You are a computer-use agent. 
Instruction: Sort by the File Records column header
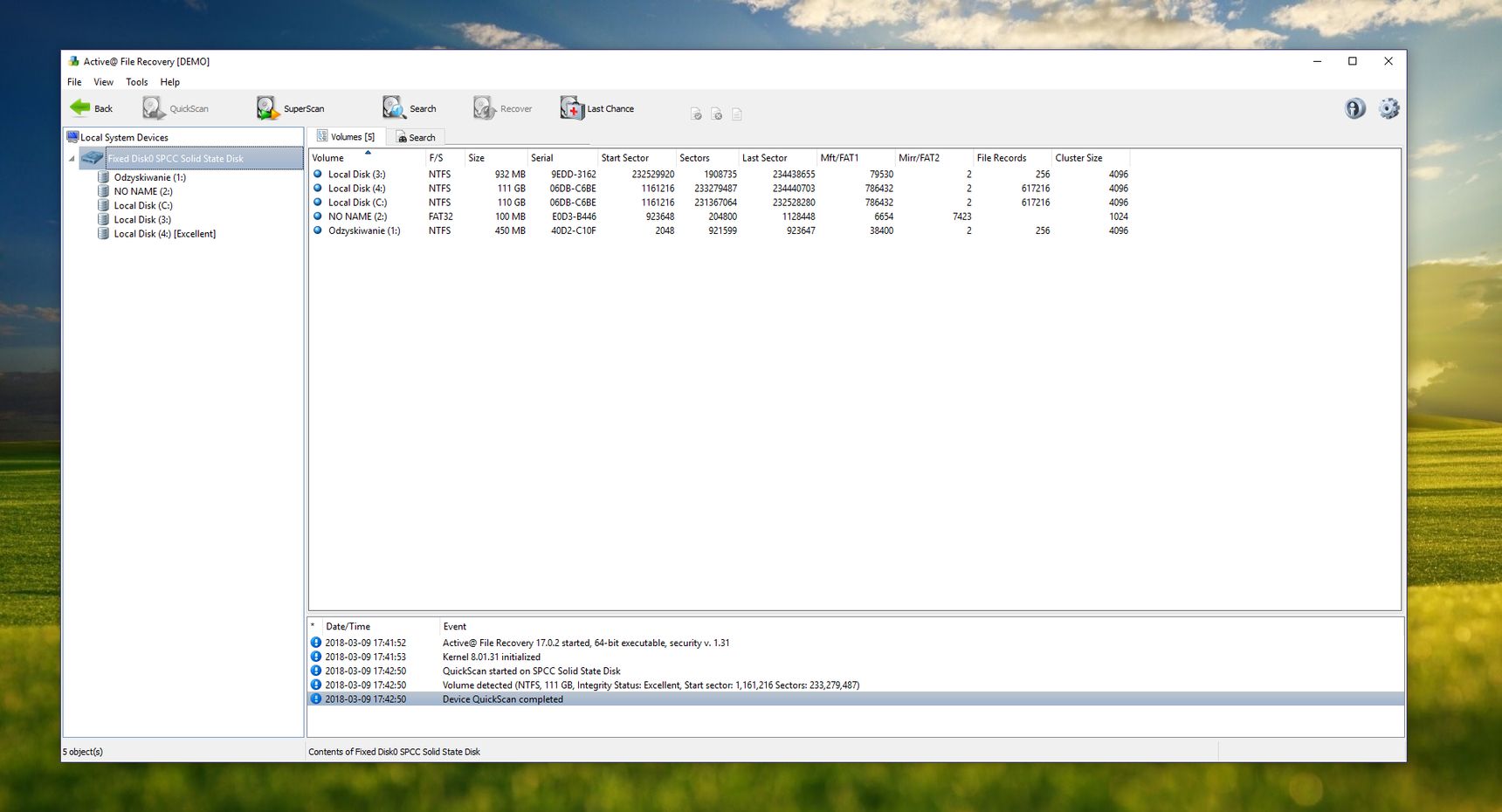[1012, 158]
